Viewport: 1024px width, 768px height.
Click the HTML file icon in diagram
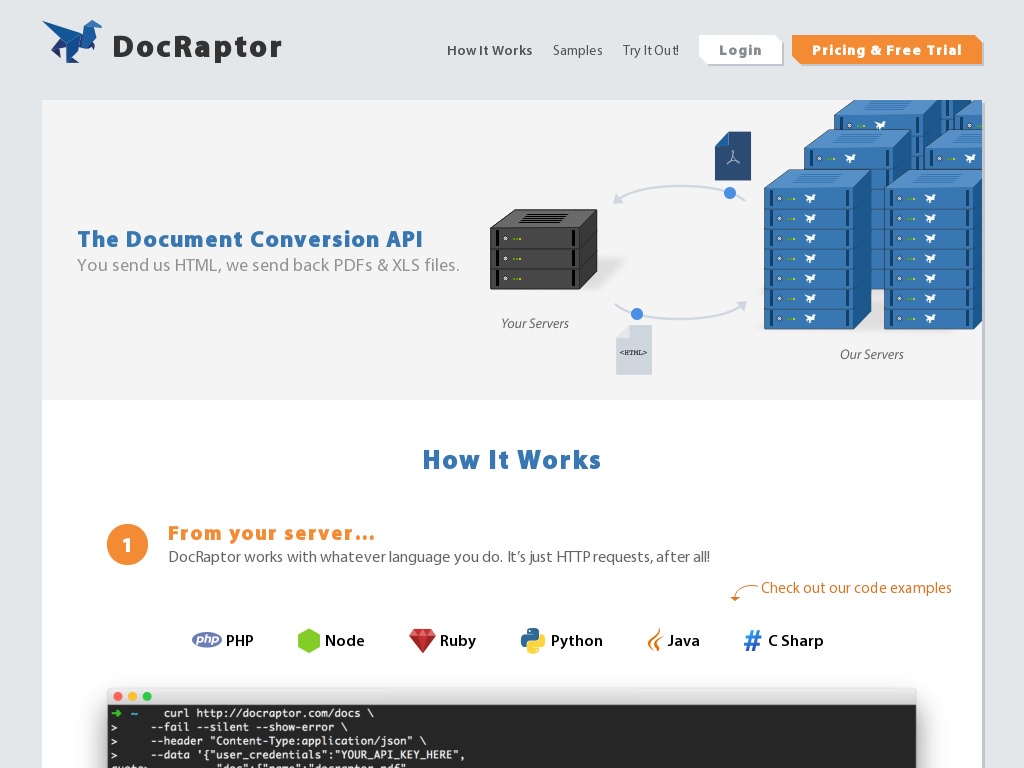pyautogui.click(x=633, y=350)
